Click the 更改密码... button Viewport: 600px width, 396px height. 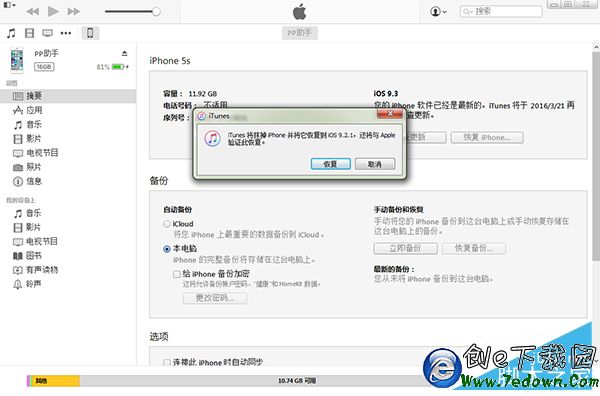tap(215, 298)
